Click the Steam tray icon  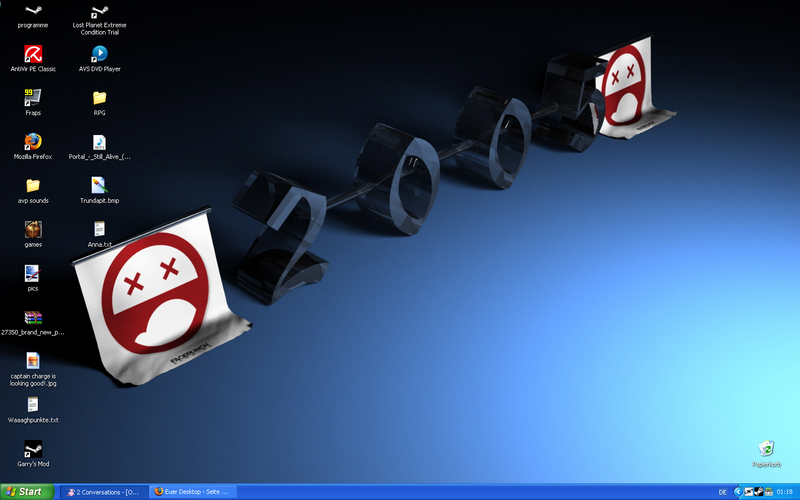tap(759, 492)
